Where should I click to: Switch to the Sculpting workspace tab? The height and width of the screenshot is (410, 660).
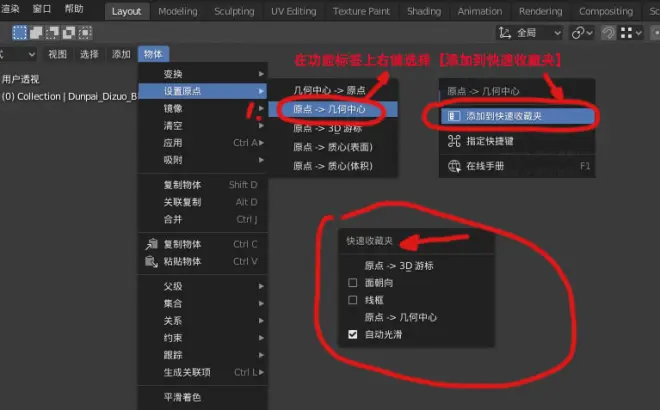tap(234, 11)
